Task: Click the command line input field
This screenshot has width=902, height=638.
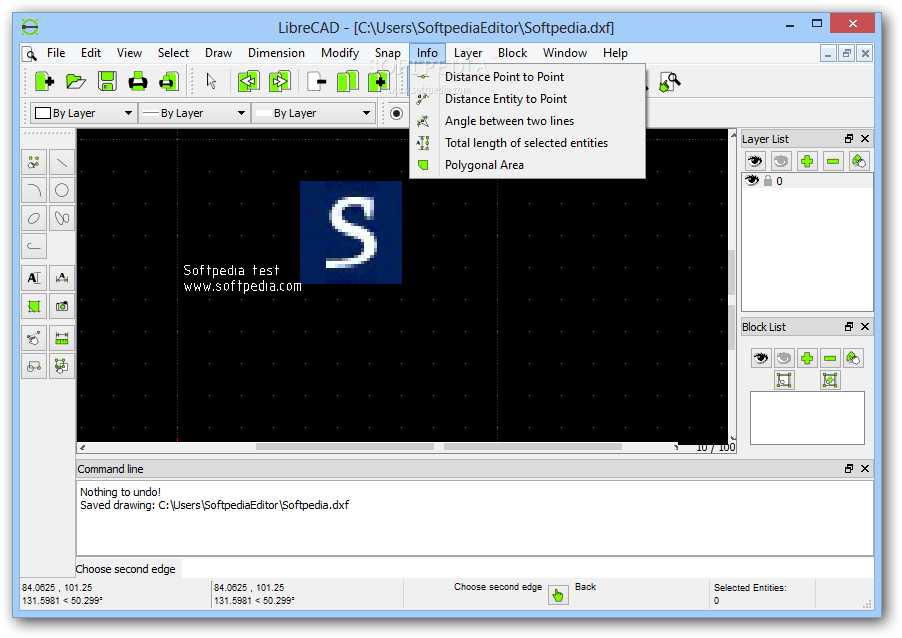Action: click(527, 568)
